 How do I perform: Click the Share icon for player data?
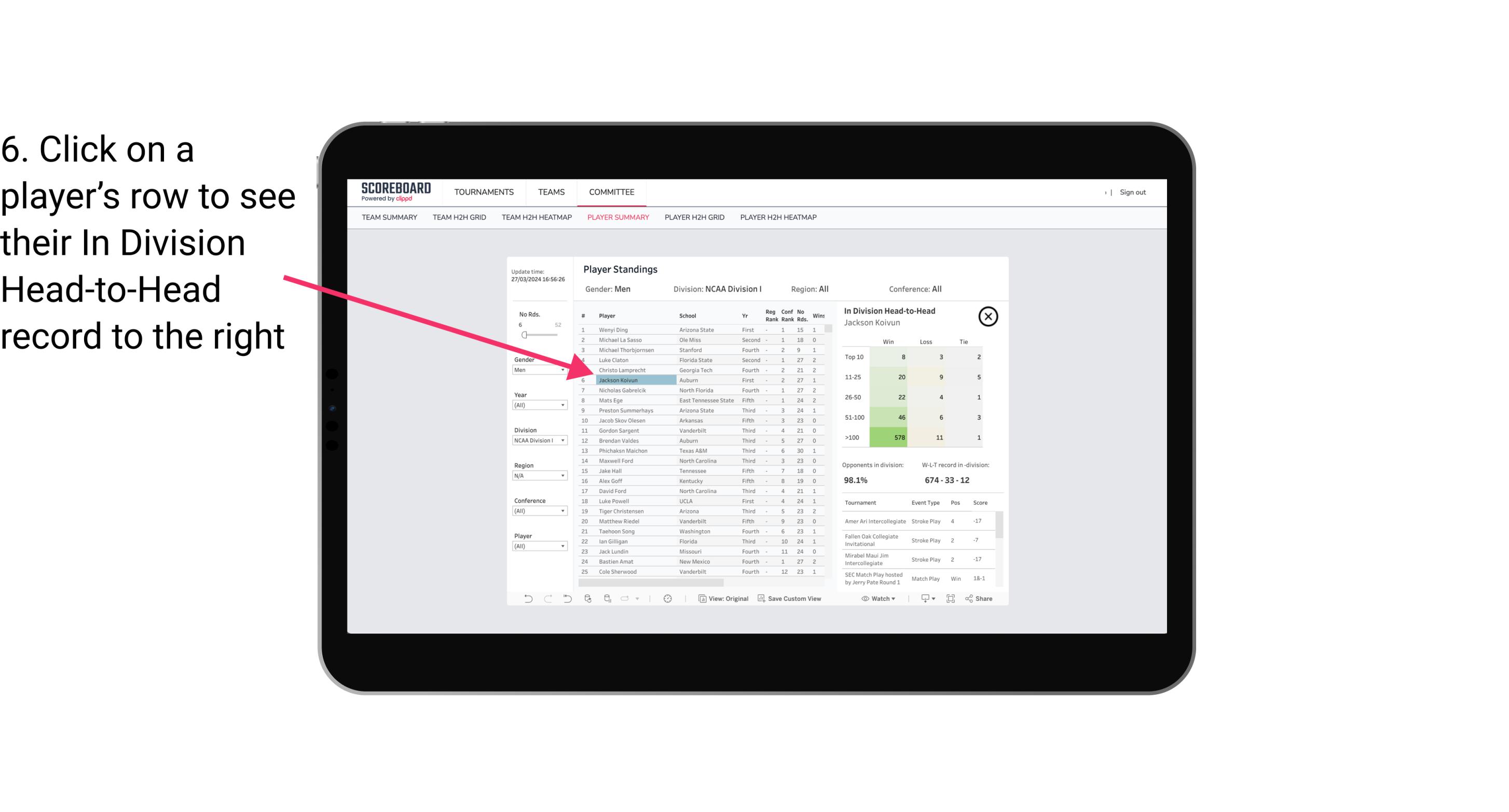[x=981, y=599]
